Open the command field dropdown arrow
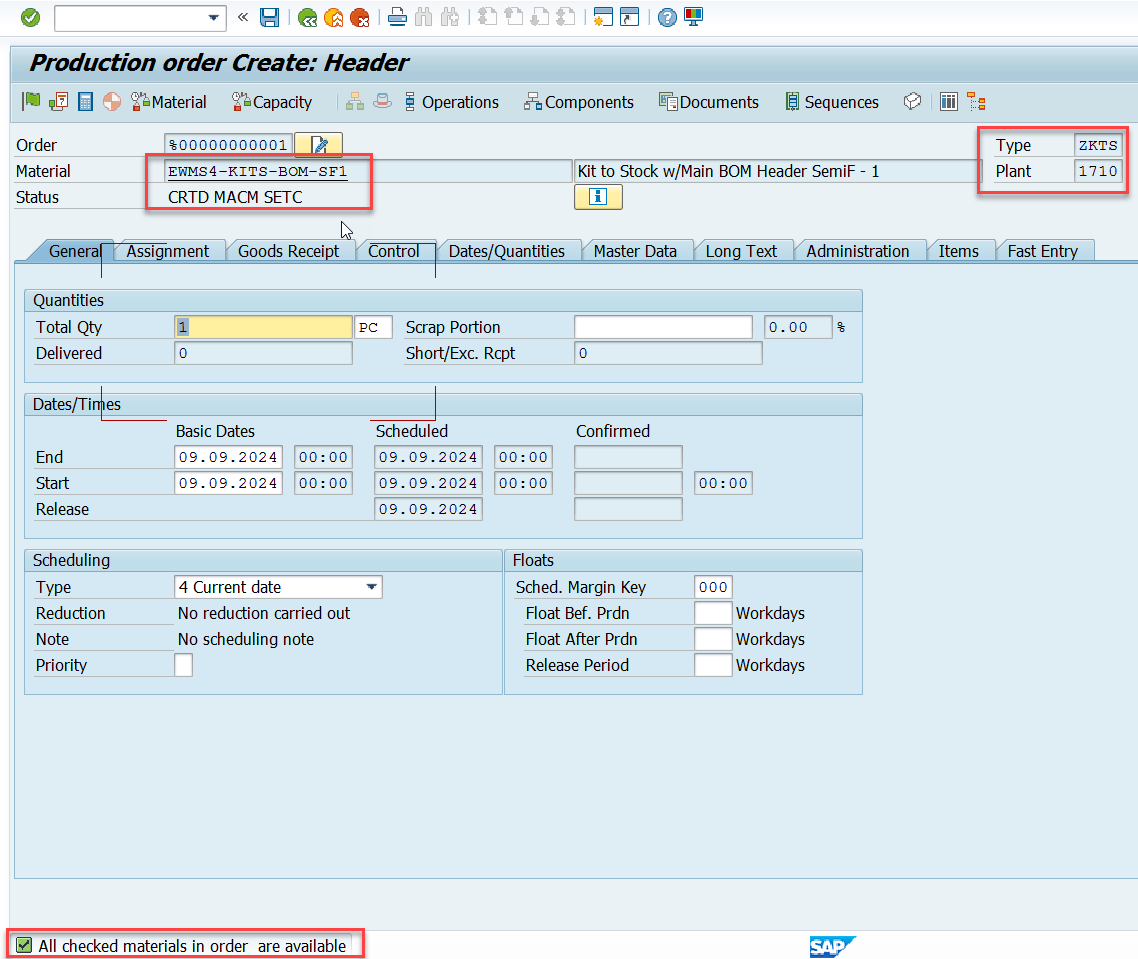The width and height of the screenshot is (1138, 959). point(213,18)
